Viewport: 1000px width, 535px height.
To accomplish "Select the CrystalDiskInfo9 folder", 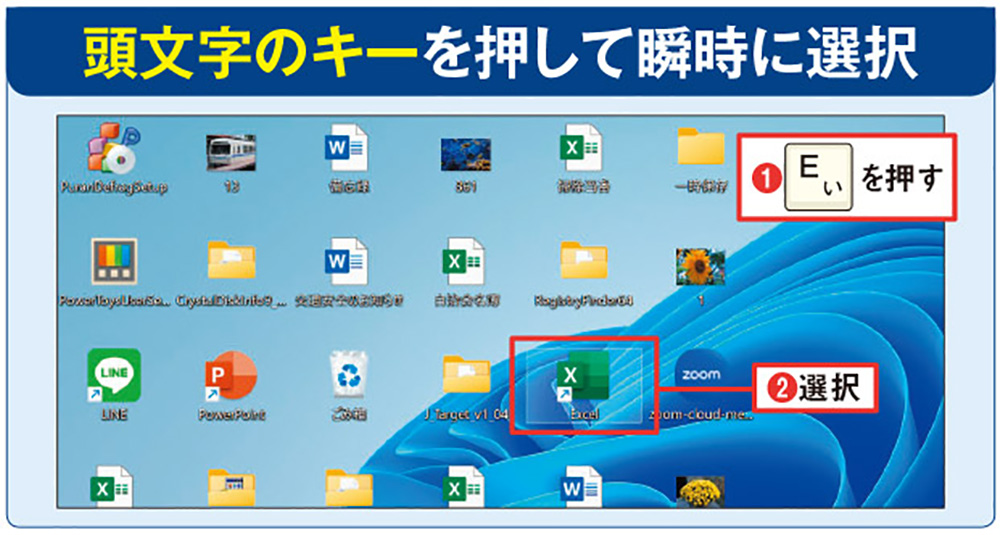I will tap(231, 260).
